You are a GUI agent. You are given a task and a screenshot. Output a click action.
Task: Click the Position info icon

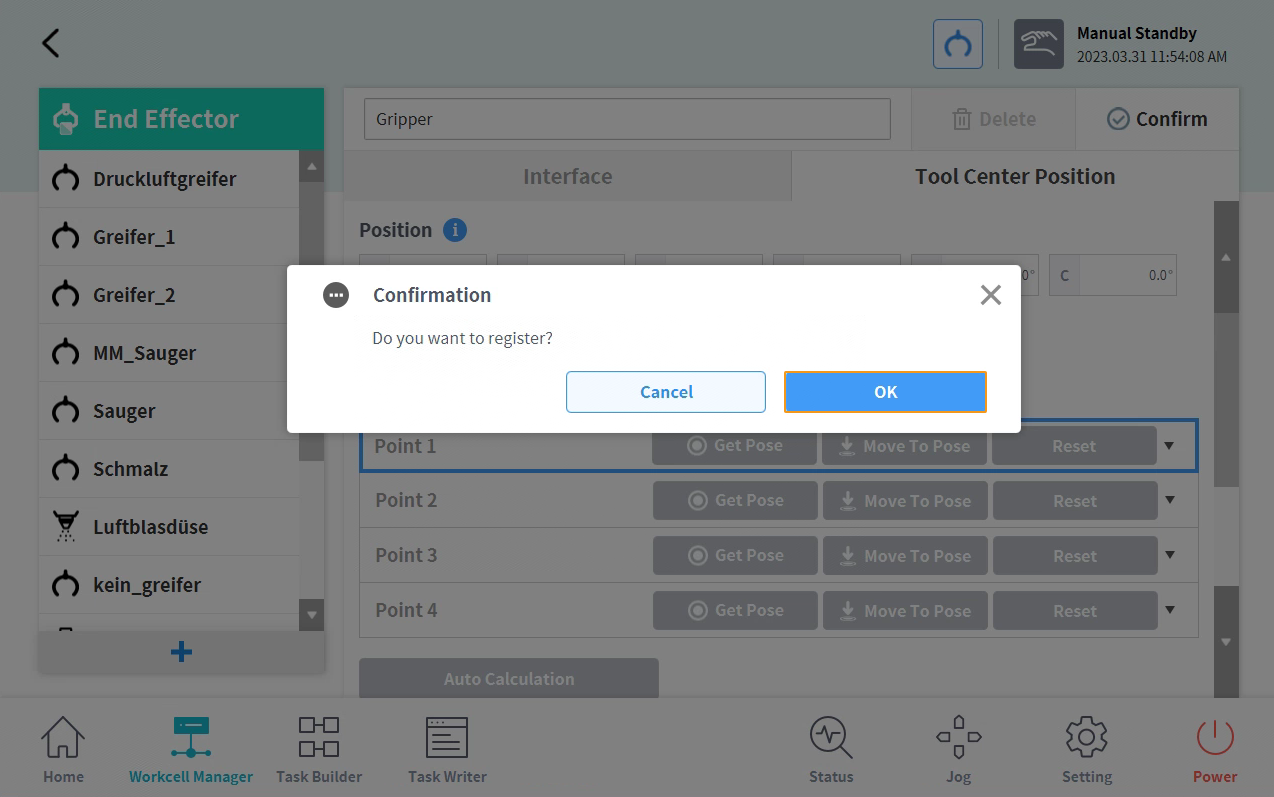click(x=455, y=230)
